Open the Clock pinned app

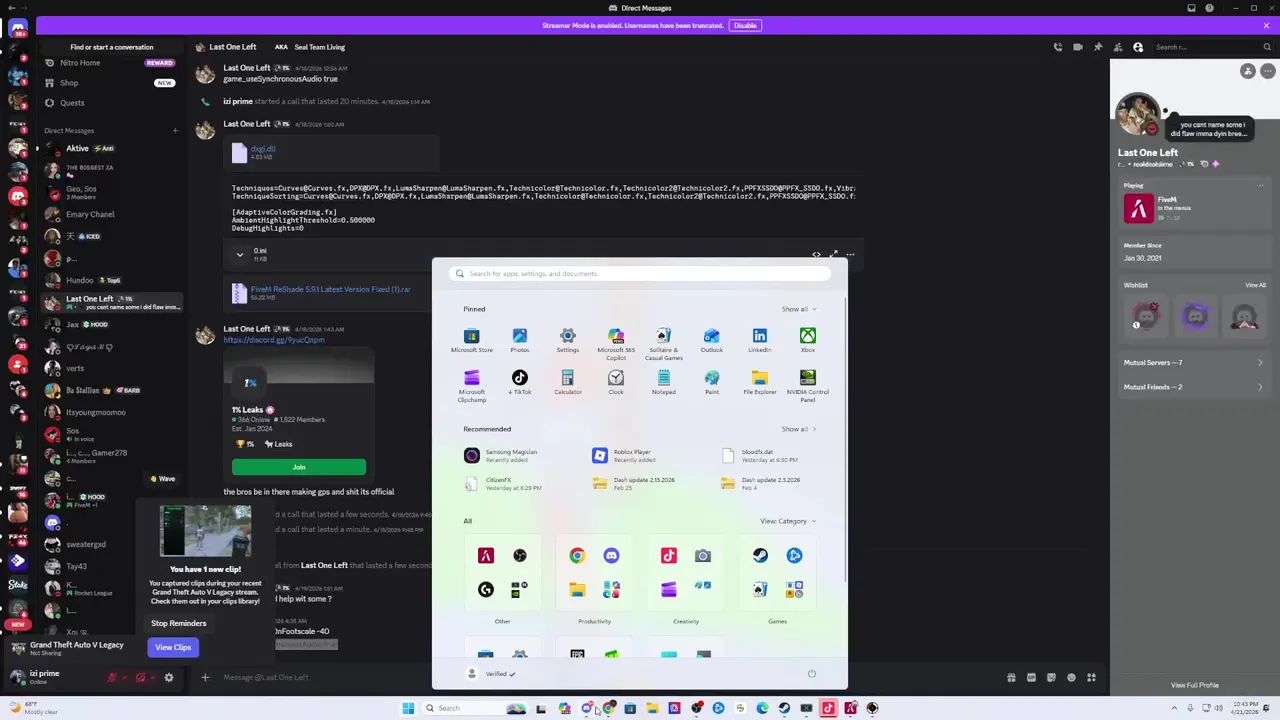[615, 382]
